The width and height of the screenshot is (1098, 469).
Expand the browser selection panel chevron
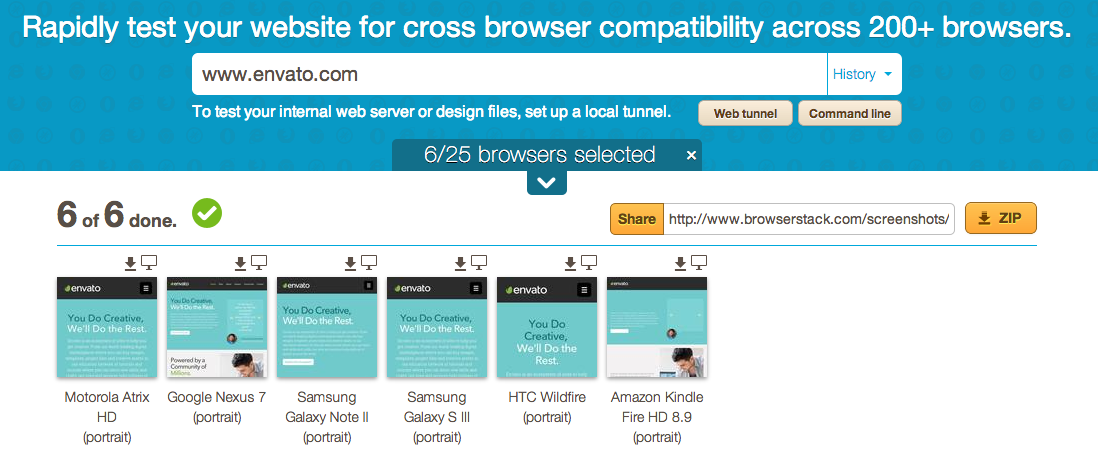[x=546, y=183]
